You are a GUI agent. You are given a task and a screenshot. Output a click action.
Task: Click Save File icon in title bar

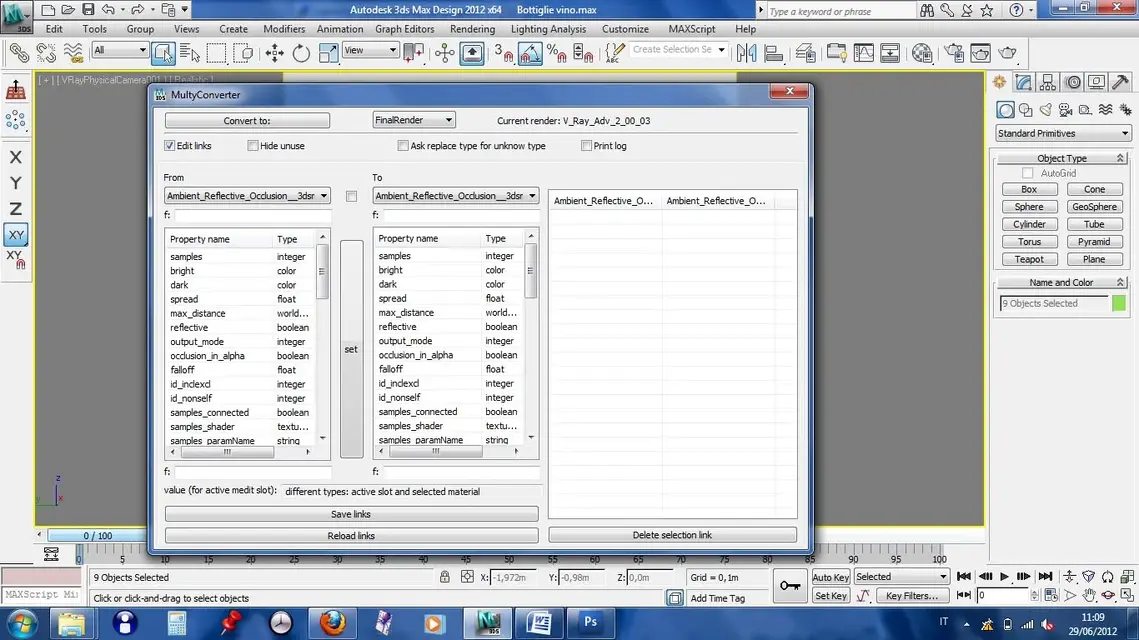tap(88, 9)
